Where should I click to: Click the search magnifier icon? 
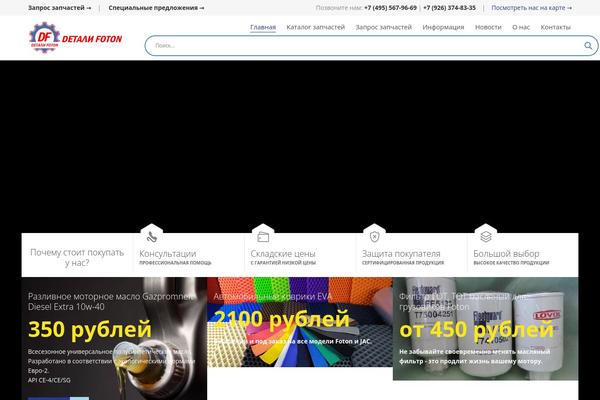click(x=588, y=46)
